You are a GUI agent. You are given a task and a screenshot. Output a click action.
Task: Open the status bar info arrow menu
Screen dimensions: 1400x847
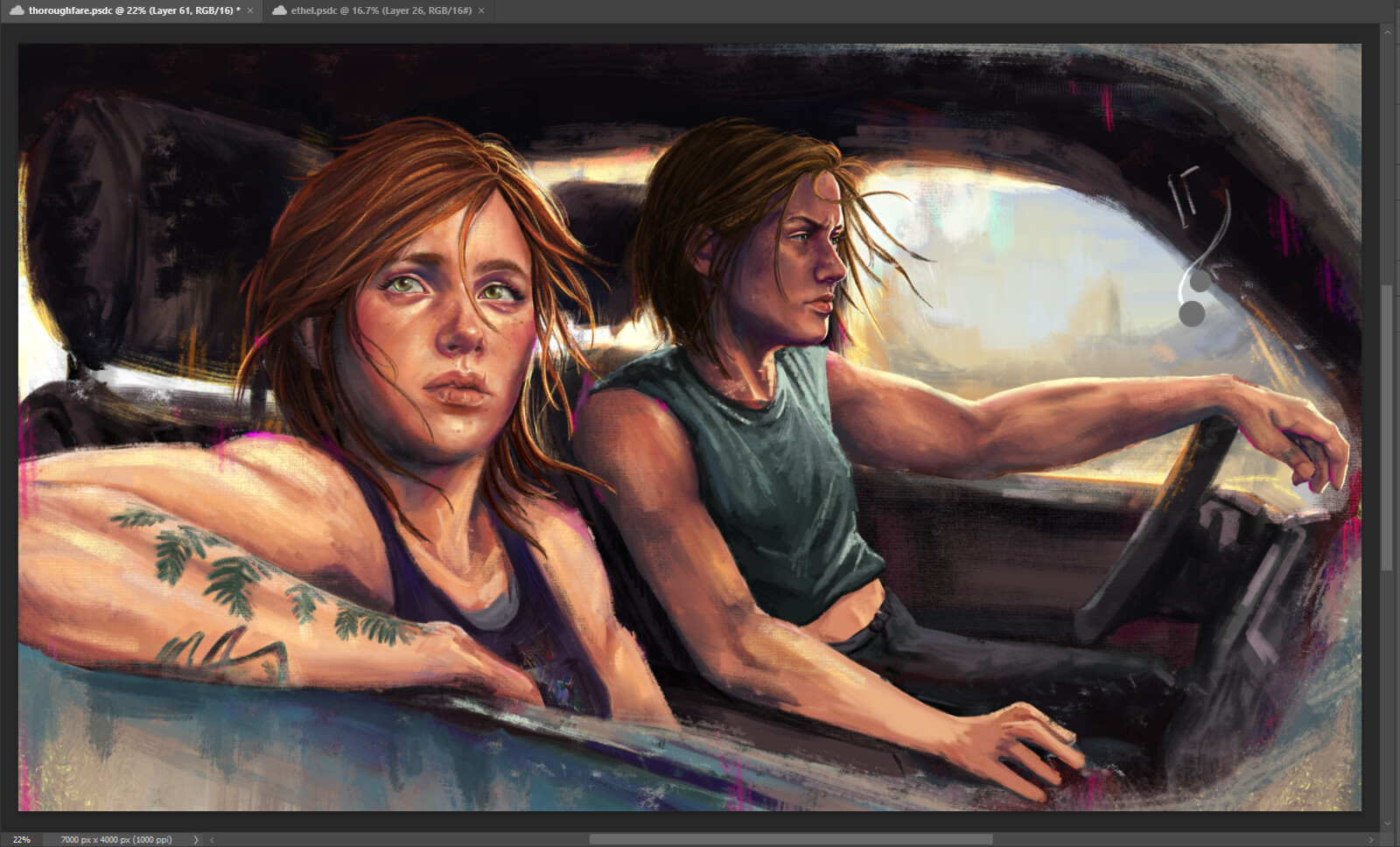[196, 839]
